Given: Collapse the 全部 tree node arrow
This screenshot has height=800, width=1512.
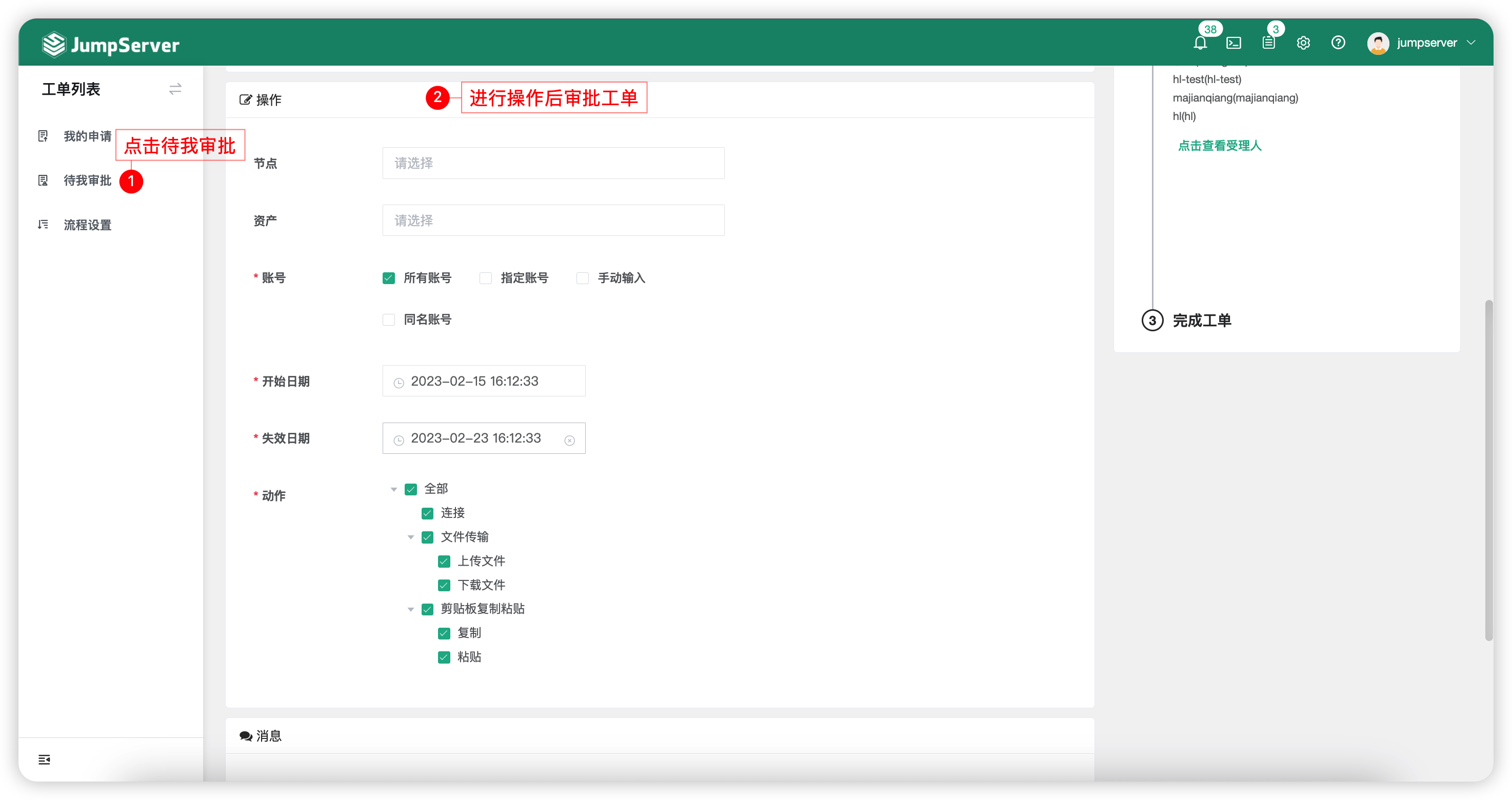Looking at the screenshot, I should 394,489.
